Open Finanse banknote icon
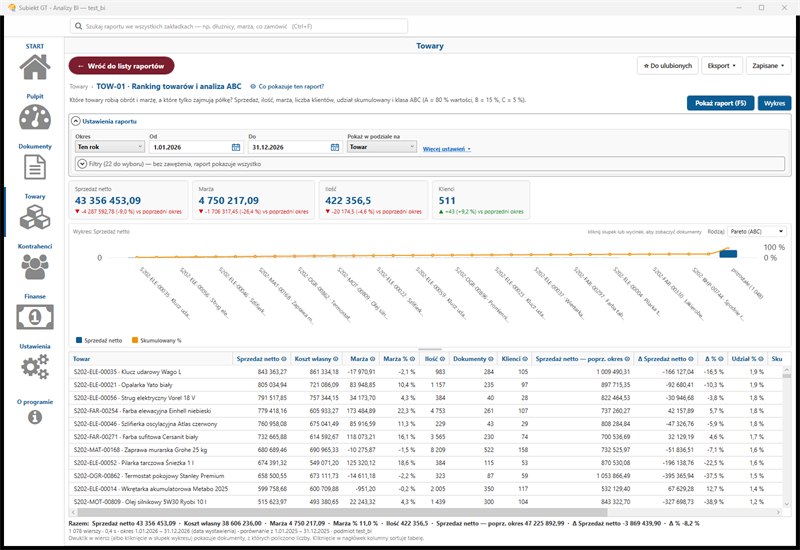The image size is (800, 550). point(35,317)
